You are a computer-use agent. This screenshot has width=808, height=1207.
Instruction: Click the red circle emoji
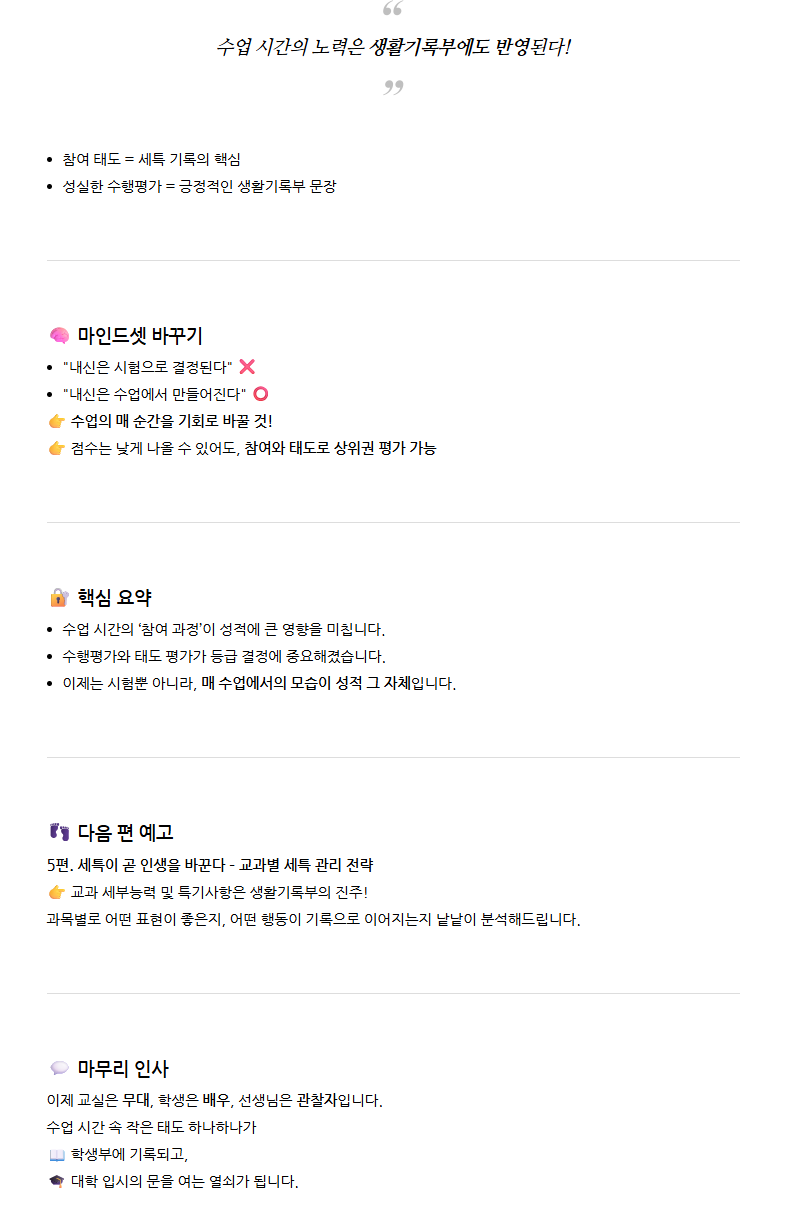(x=261, y=394)
